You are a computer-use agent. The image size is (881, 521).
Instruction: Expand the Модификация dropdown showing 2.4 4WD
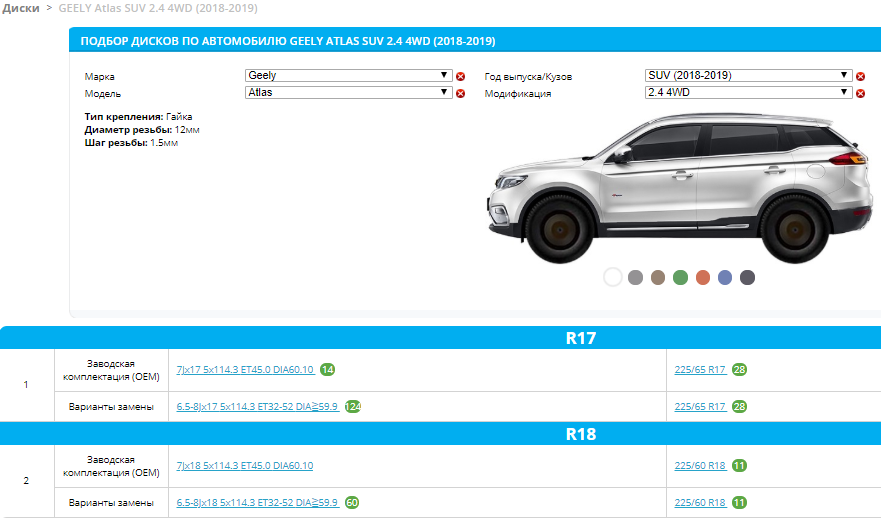pyautogui.click(x=748, y=93)
